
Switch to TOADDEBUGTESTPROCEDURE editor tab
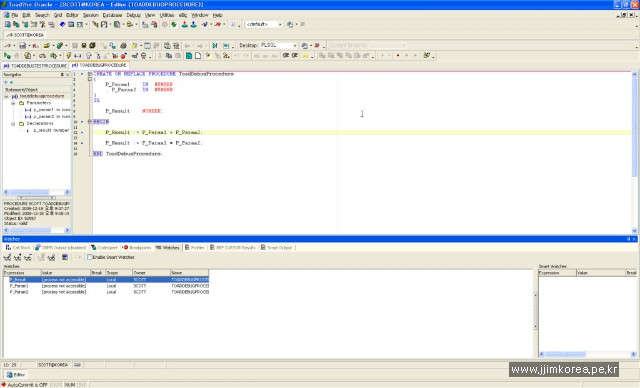coord(35,65)
